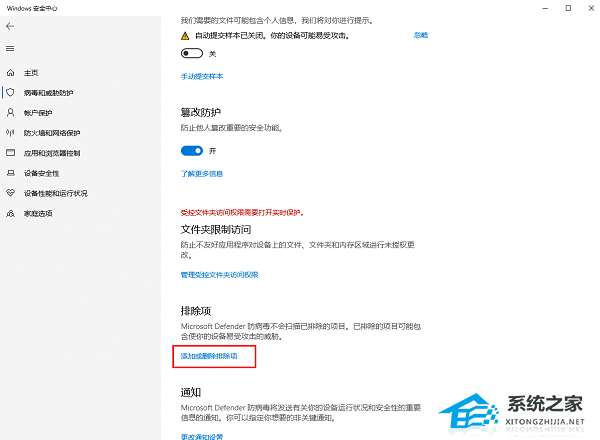Close the Windows 安全中心 window

591,8
